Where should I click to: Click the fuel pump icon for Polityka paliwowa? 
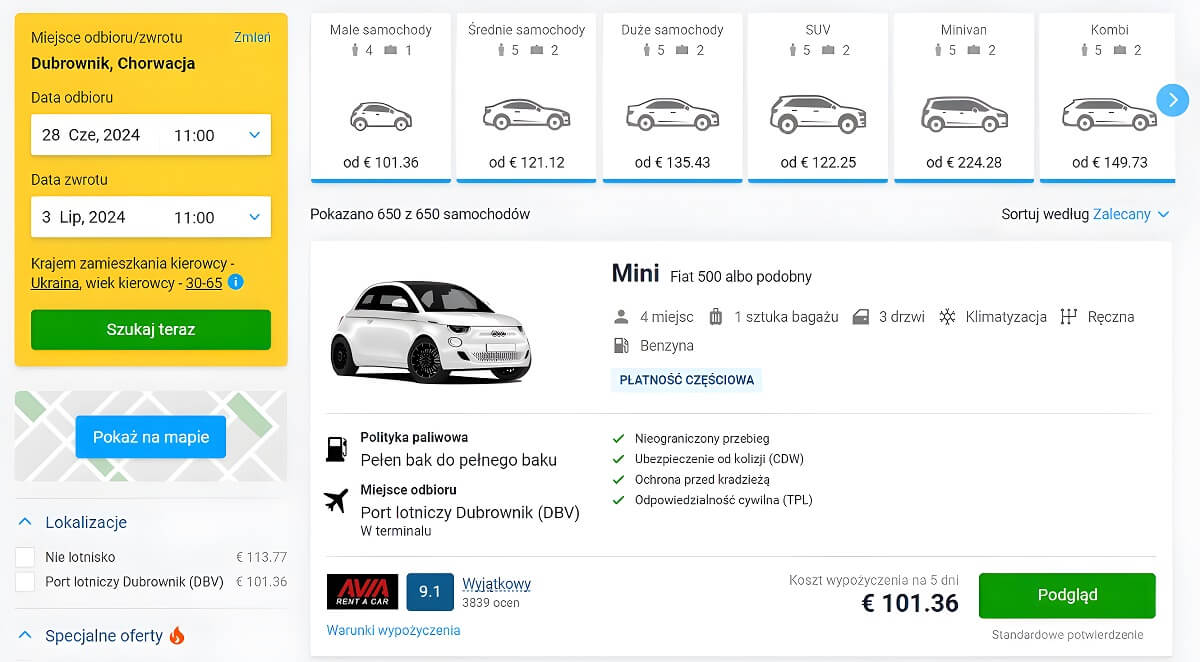click(337, 449)
